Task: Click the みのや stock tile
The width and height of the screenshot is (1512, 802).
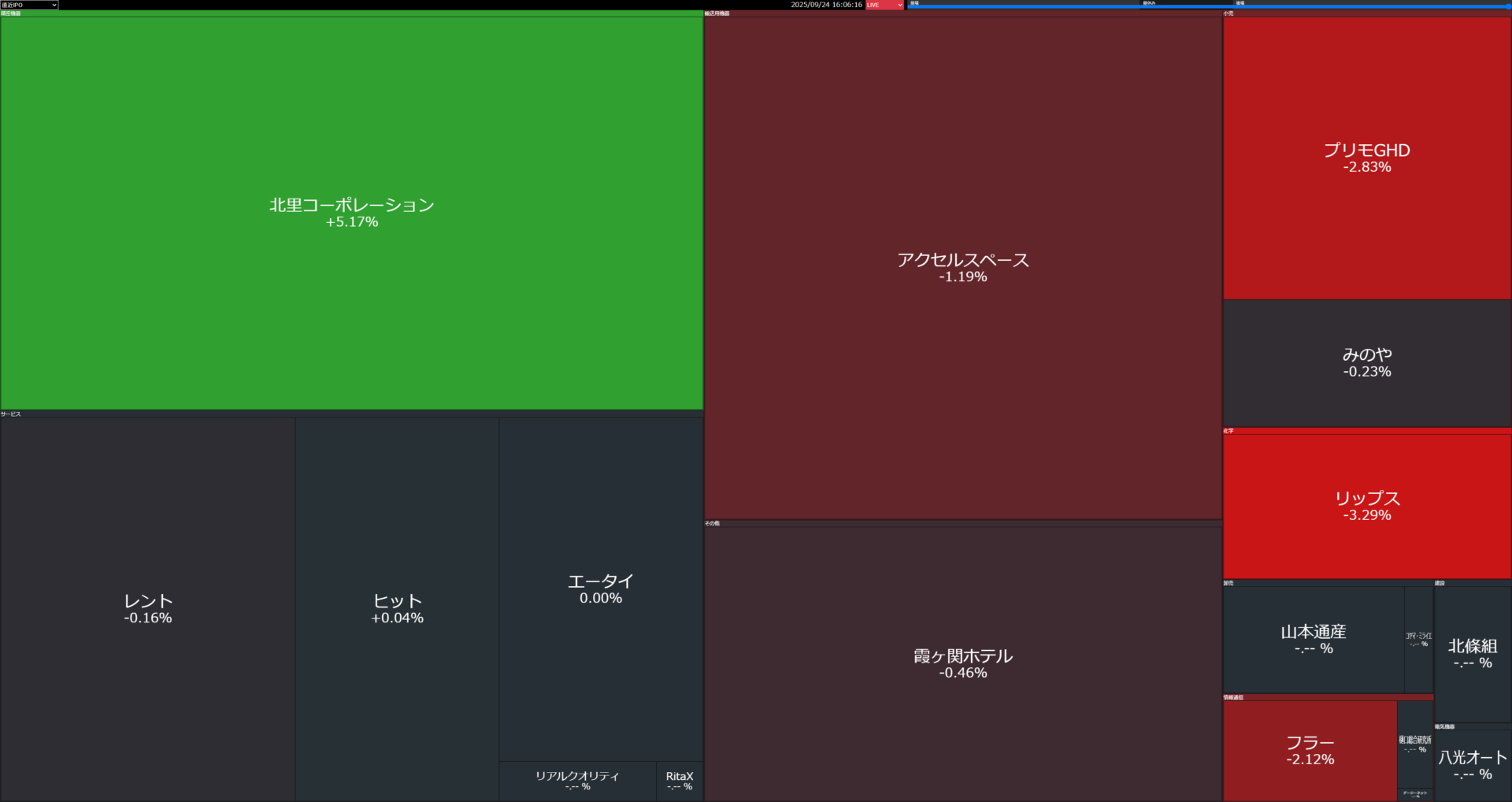Action: pos(1366,362)
